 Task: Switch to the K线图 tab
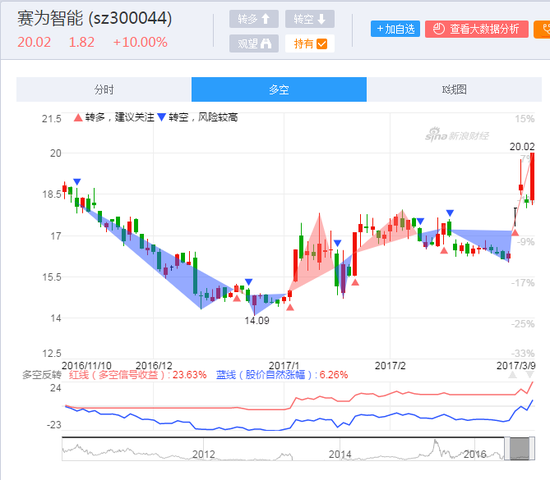click(x=454, y=89)
